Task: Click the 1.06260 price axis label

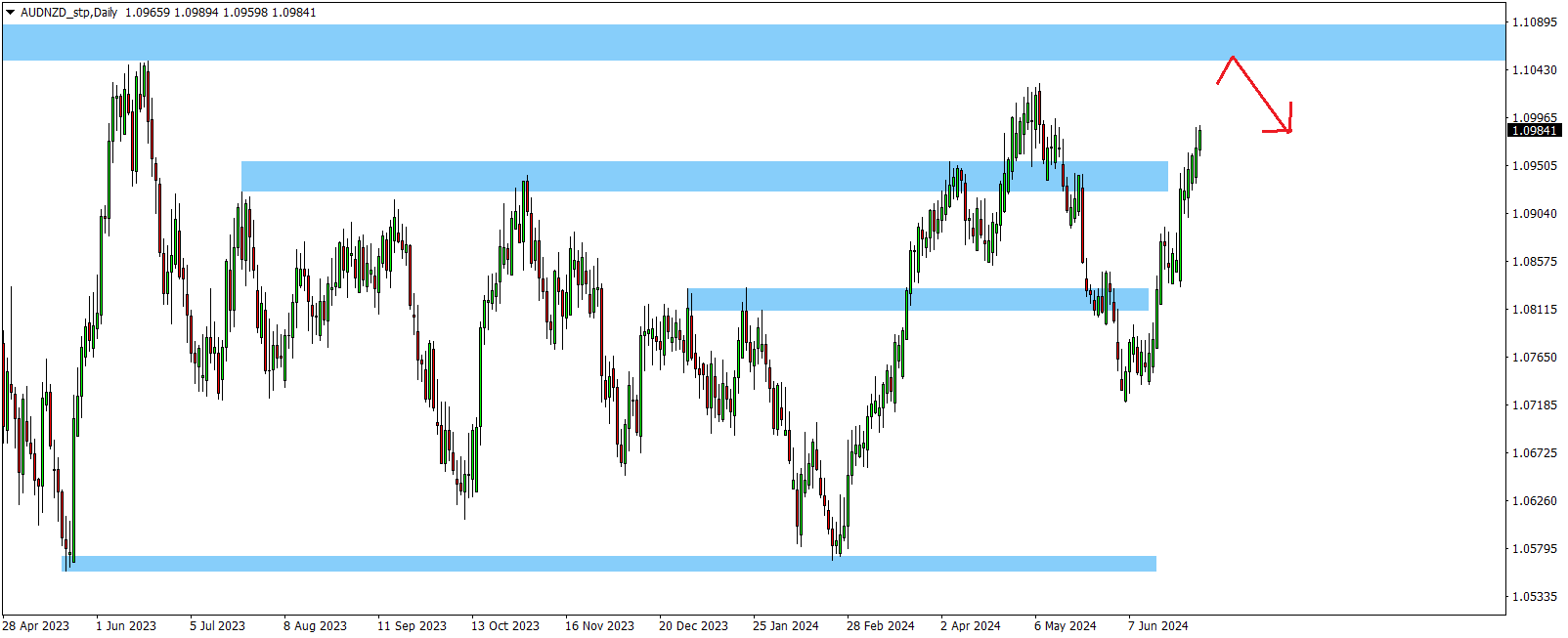Action: 1535,501
